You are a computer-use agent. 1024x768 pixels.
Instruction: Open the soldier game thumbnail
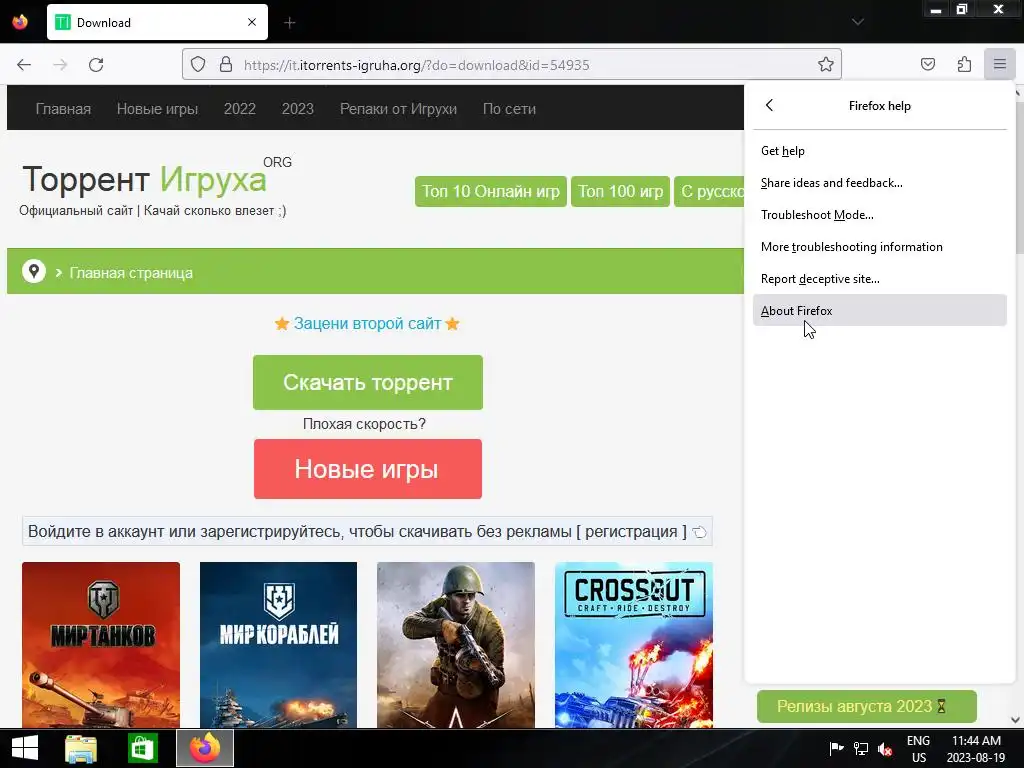click(x=456, y=645)
